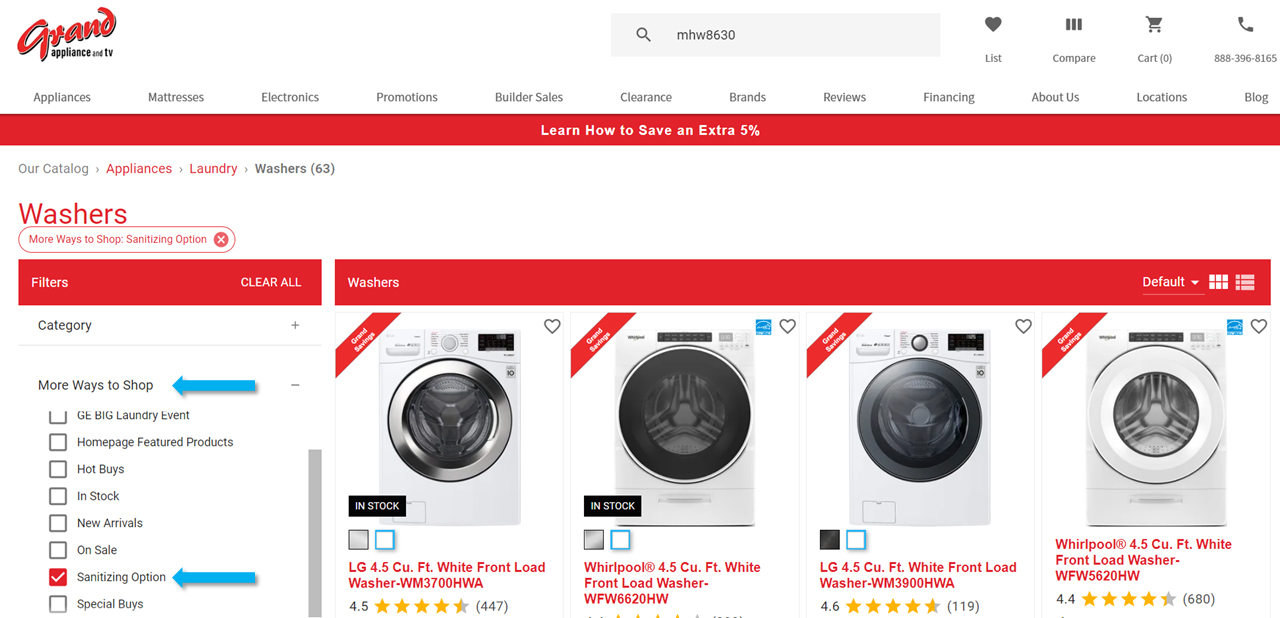
Task: Open your List via the heart icon
Action: tap(992, 24)
